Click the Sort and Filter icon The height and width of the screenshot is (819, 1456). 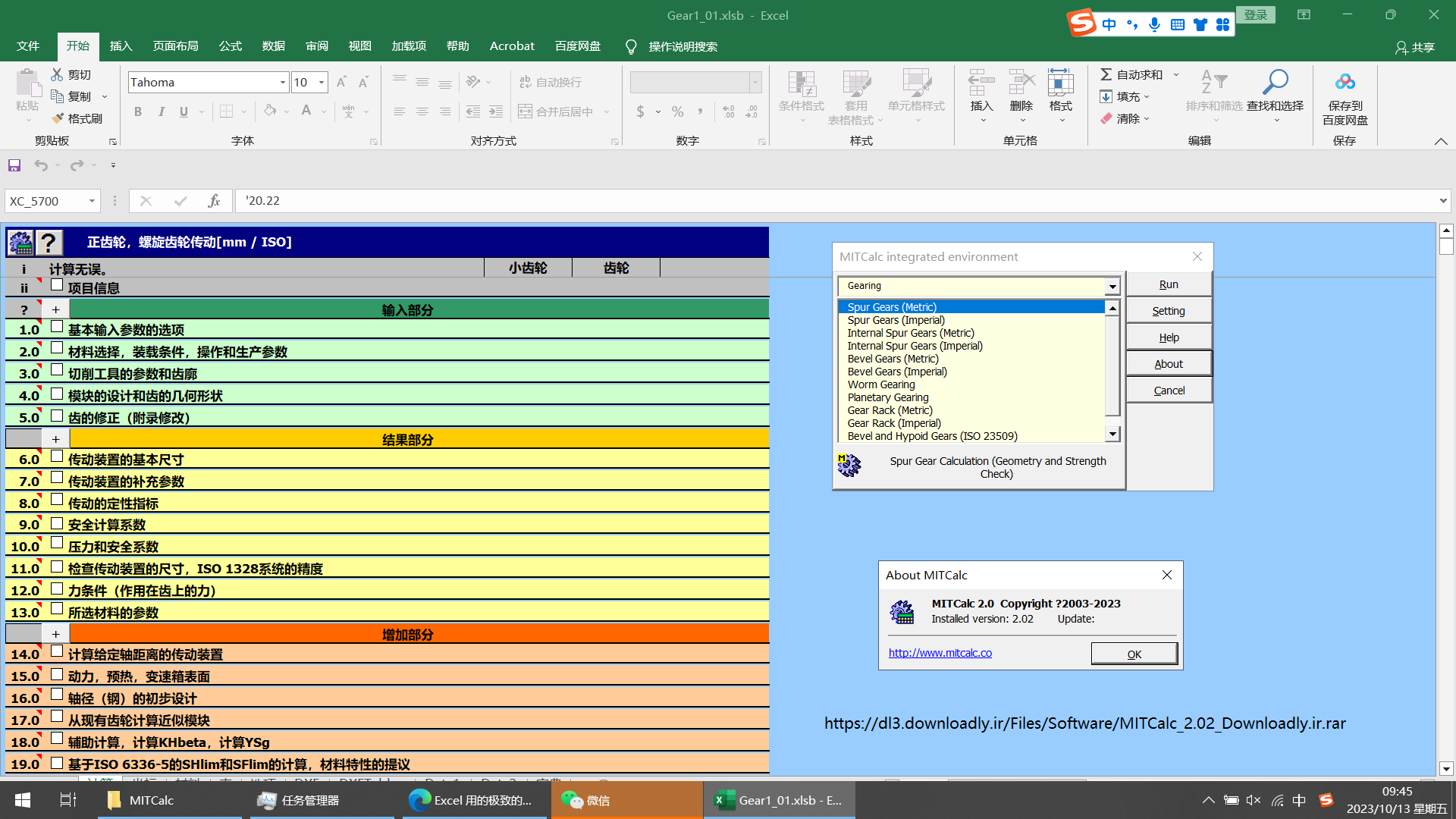click(x=1214, y=82)
